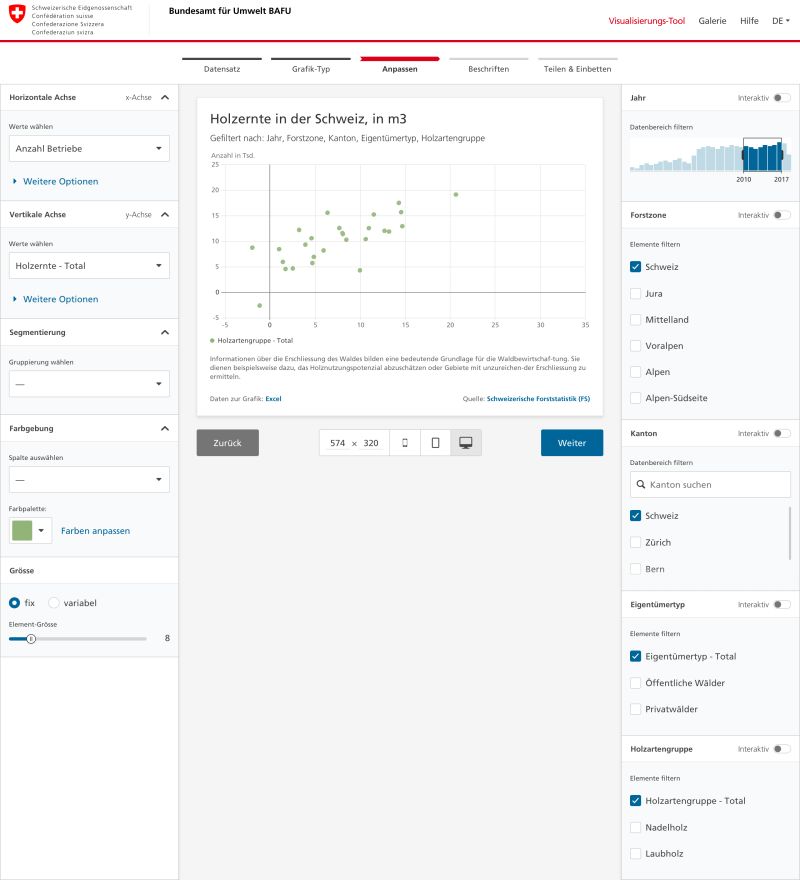
Task: Enable the Interaktiv toggle for Jahr
Action: (783, 98)
